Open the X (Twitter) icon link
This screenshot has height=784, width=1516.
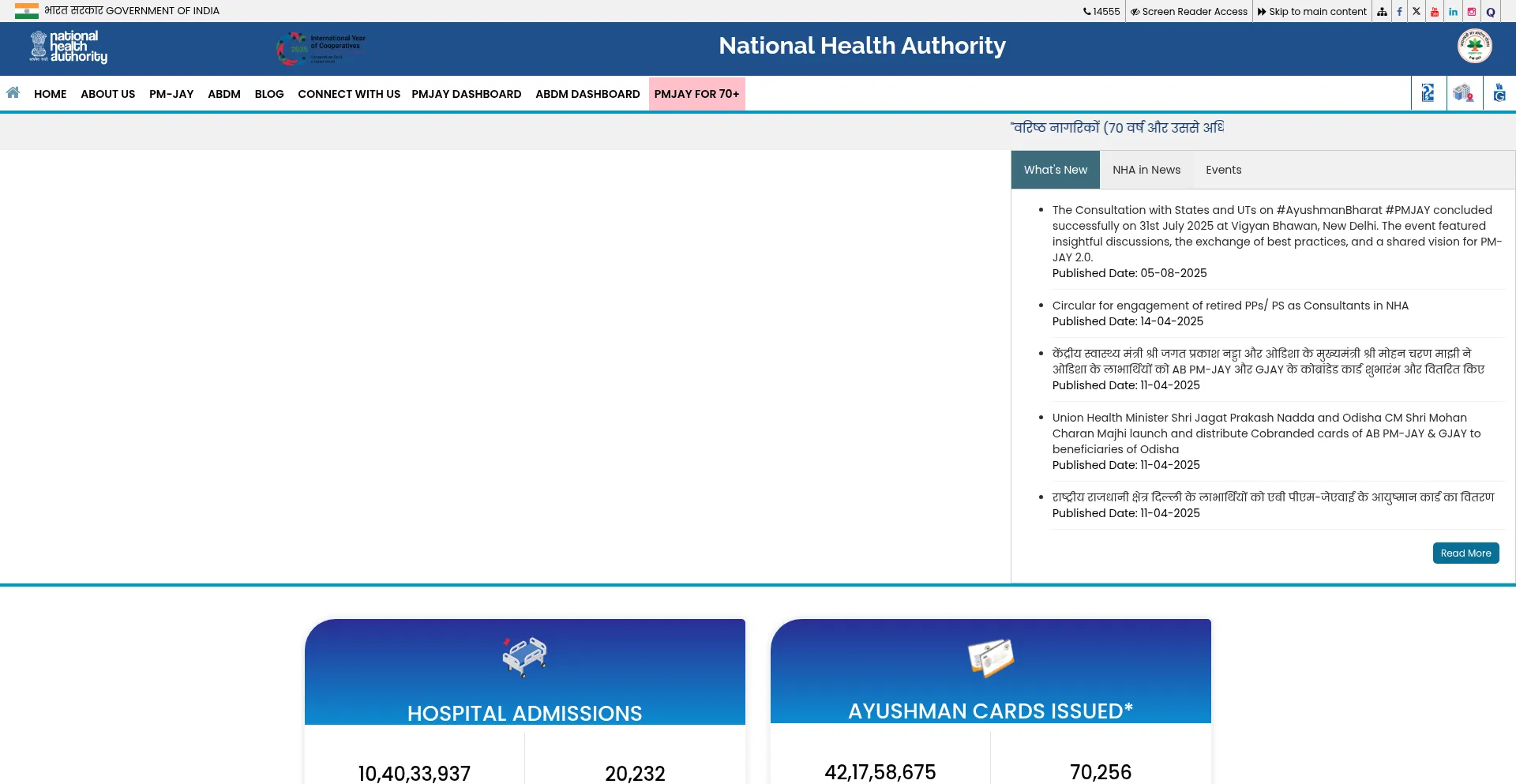coord(1417,12)
